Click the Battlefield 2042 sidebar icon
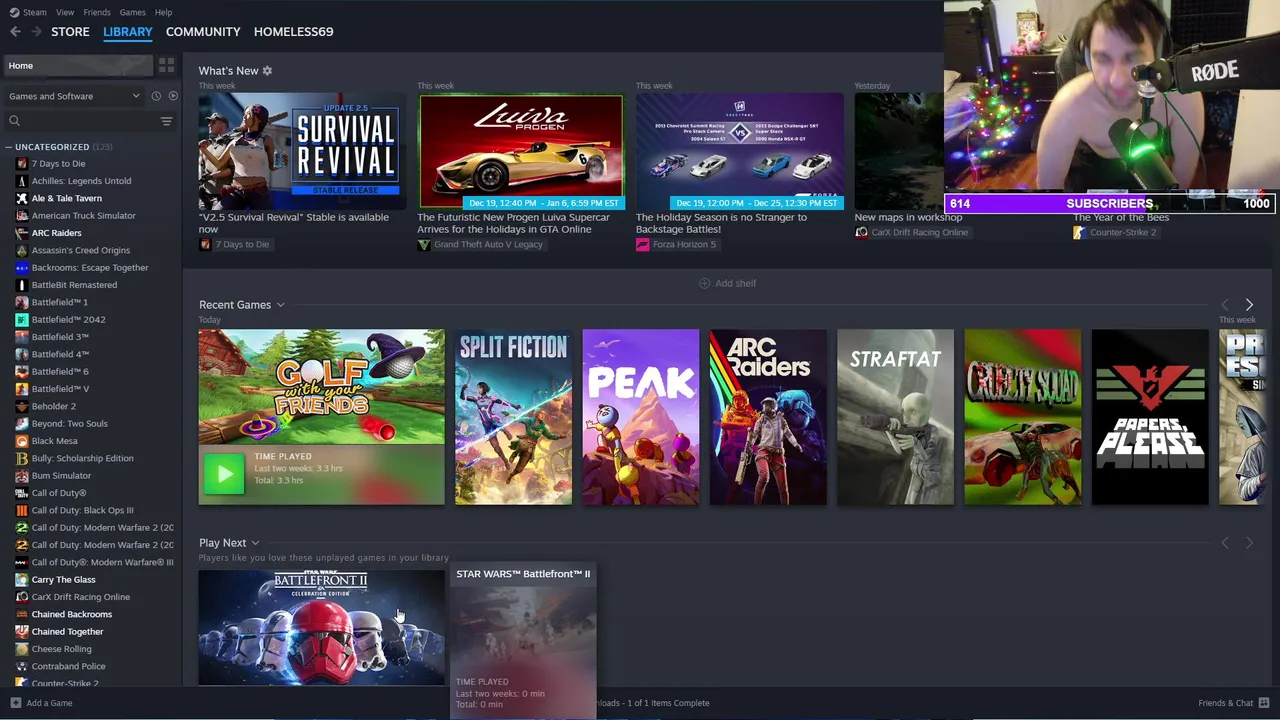This screenshot has height=720, width=1280. [x=21, y=320]
